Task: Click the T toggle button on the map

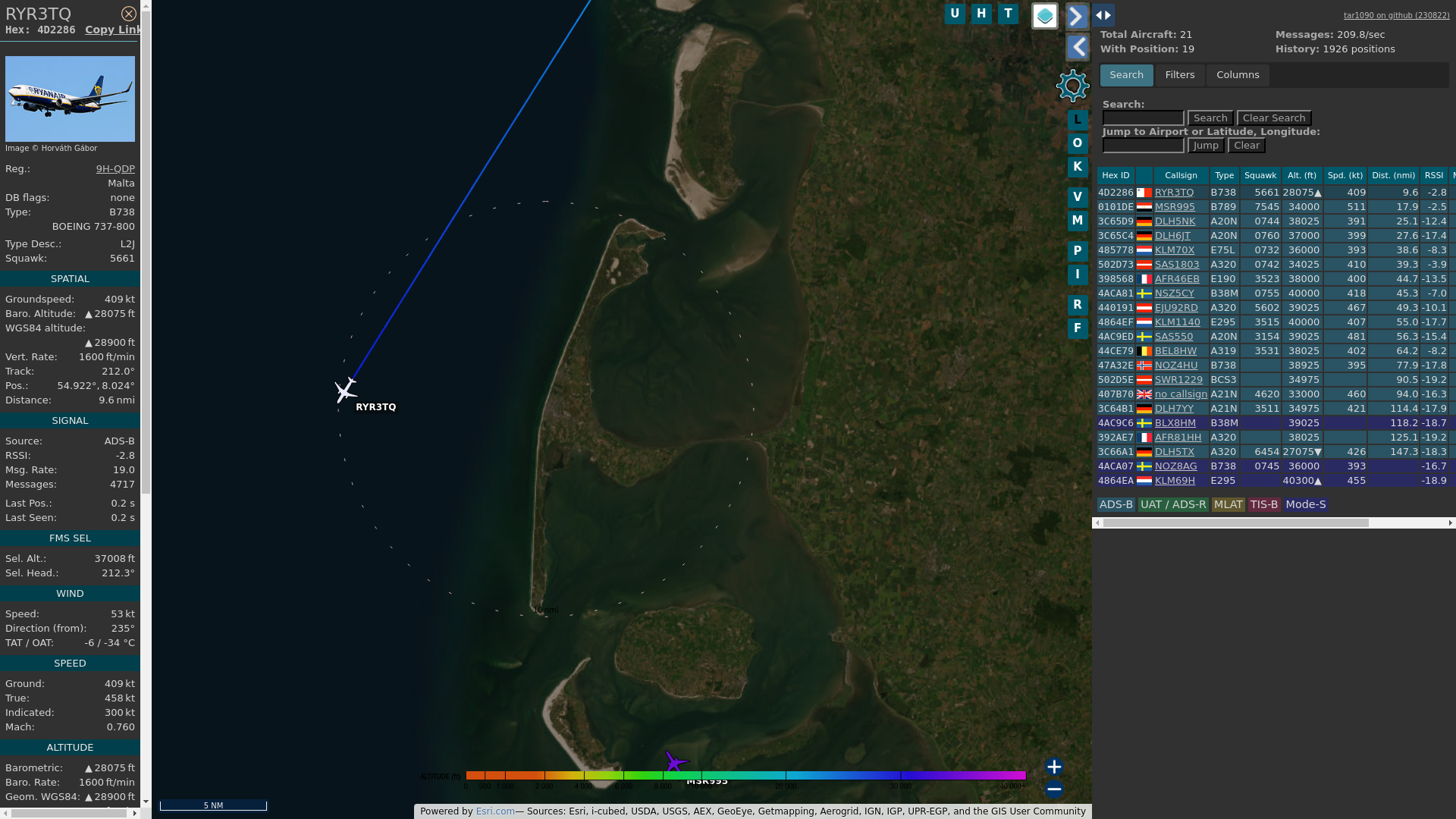Action: (1008, 14)
